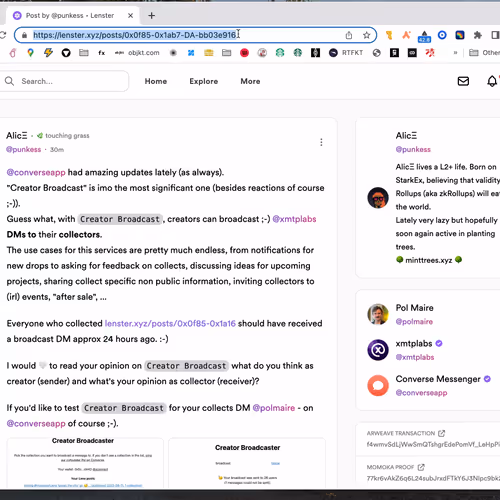Open Converse Messenger profile name

click(438, 379)
